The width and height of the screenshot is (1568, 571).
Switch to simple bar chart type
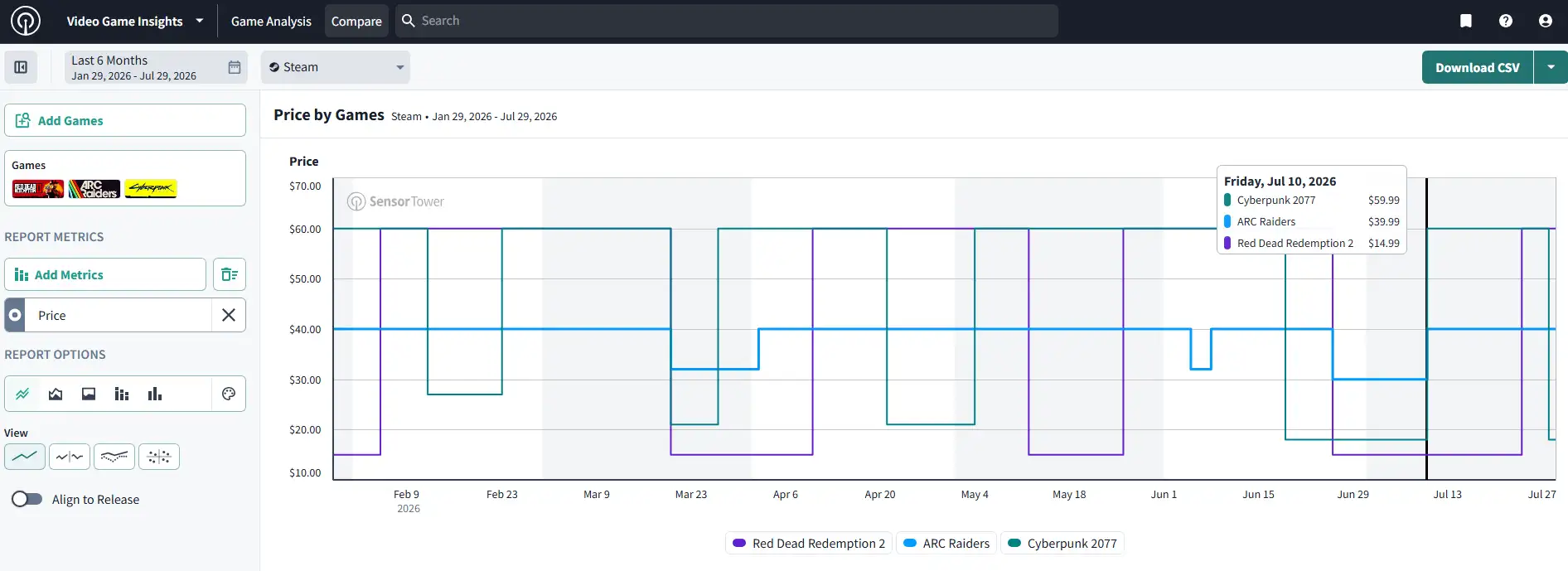[x=155, y=394]
